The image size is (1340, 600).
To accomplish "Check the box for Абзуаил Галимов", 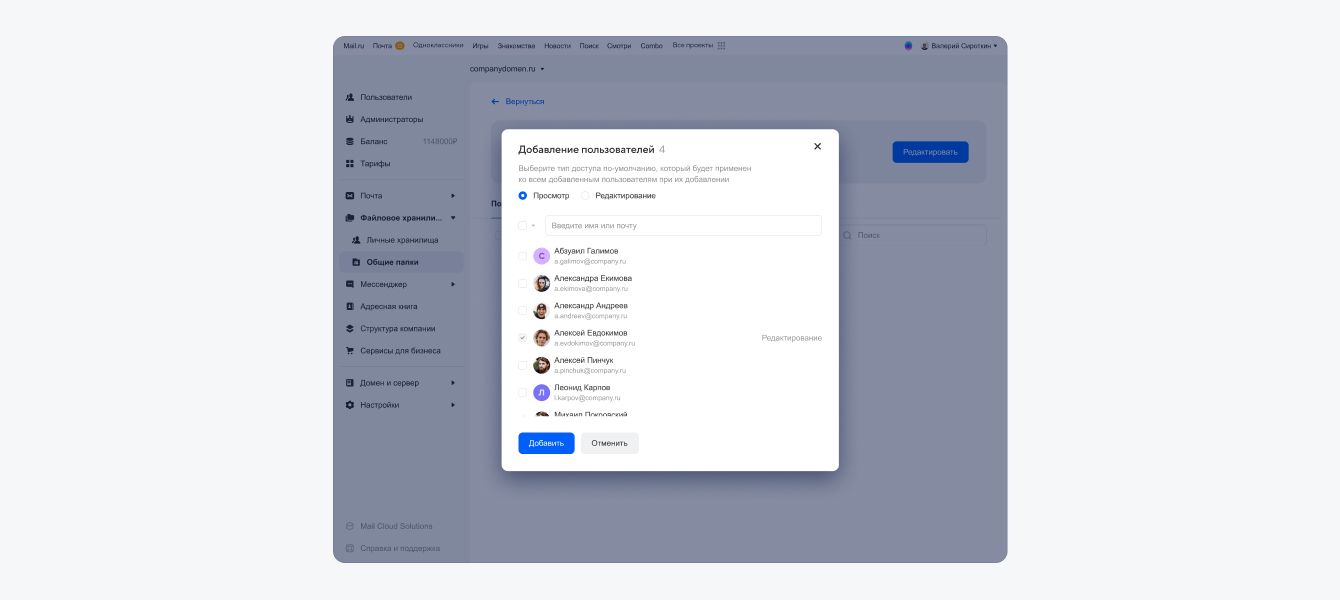I will coord(523,256).
